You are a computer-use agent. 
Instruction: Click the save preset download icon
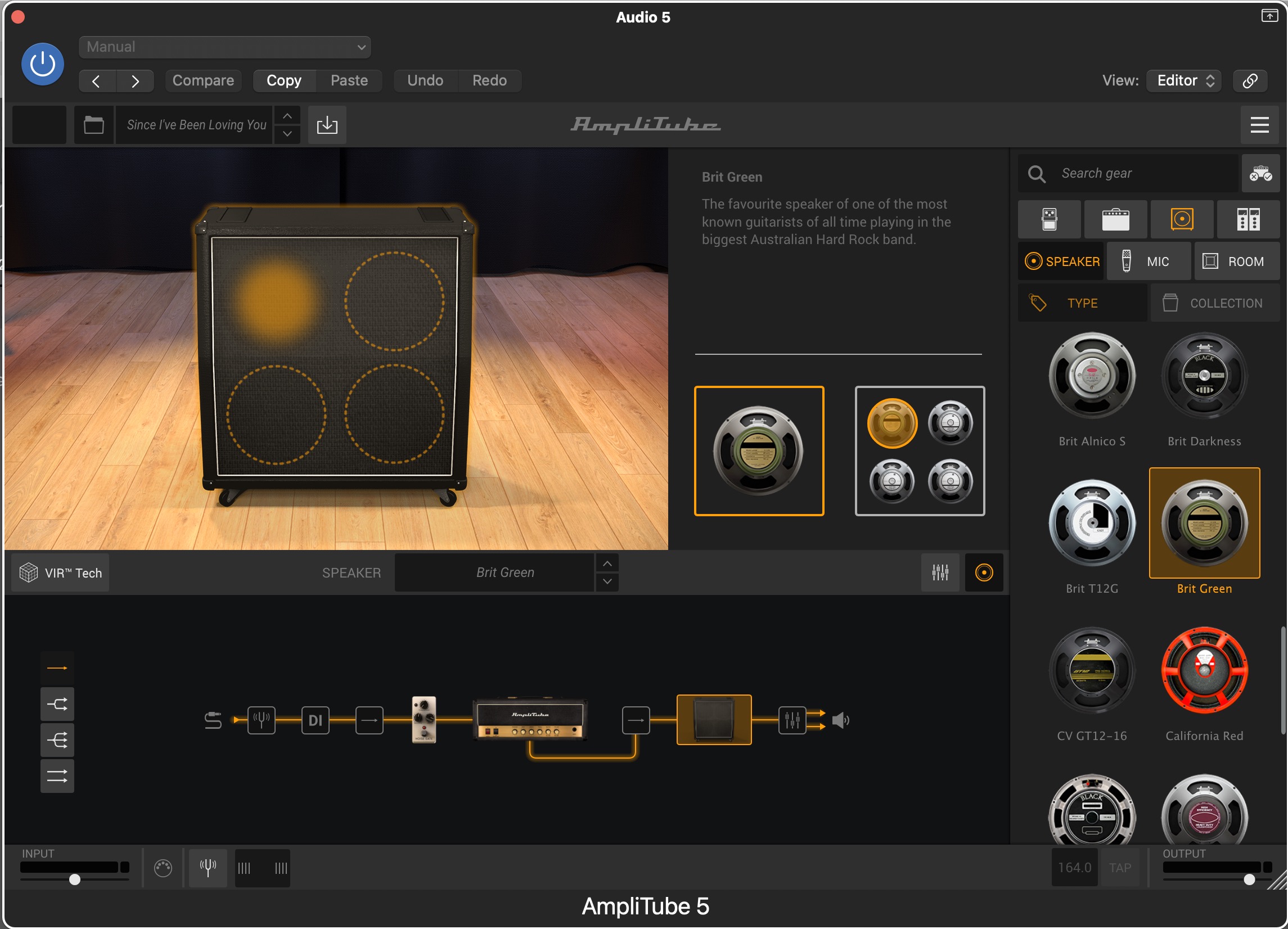click(x=327, y=125)
